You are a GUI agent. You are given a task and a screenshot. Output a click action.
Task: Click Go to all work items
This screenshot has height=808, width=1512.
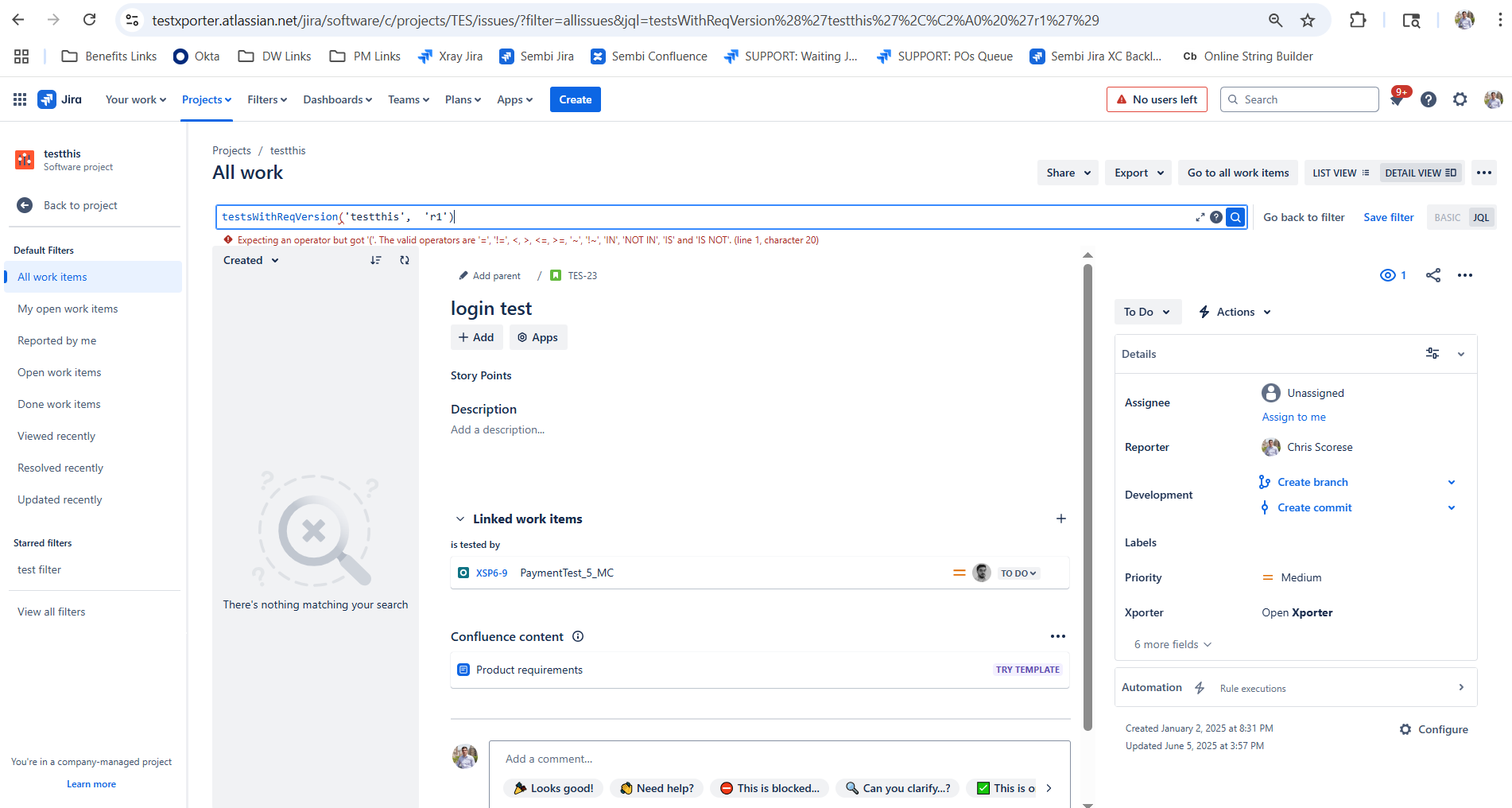tap(1238, 173)
